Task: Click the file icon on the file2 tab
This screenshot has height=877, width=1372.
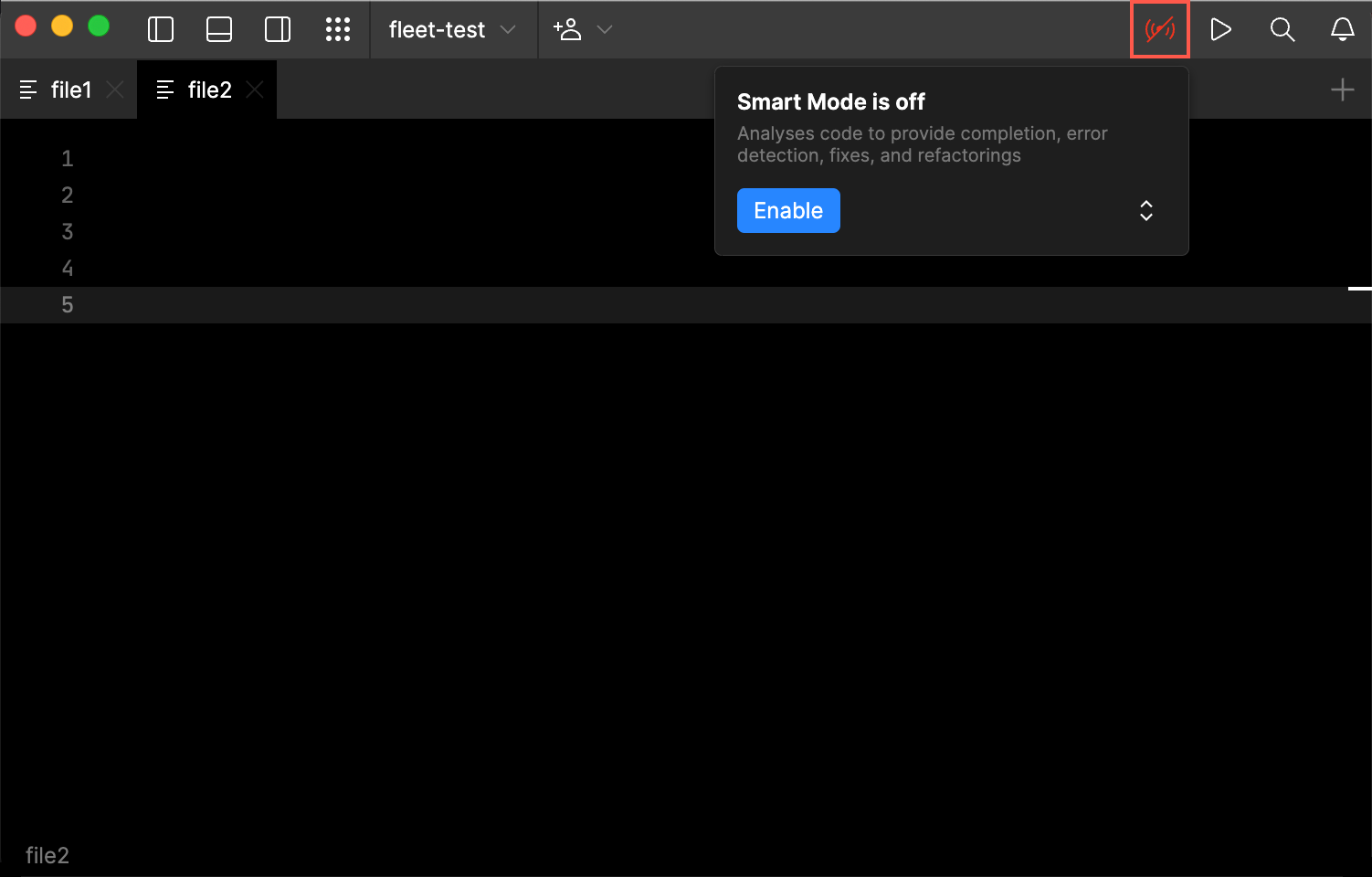Action: pyautogui.click(x=164, y=89)
